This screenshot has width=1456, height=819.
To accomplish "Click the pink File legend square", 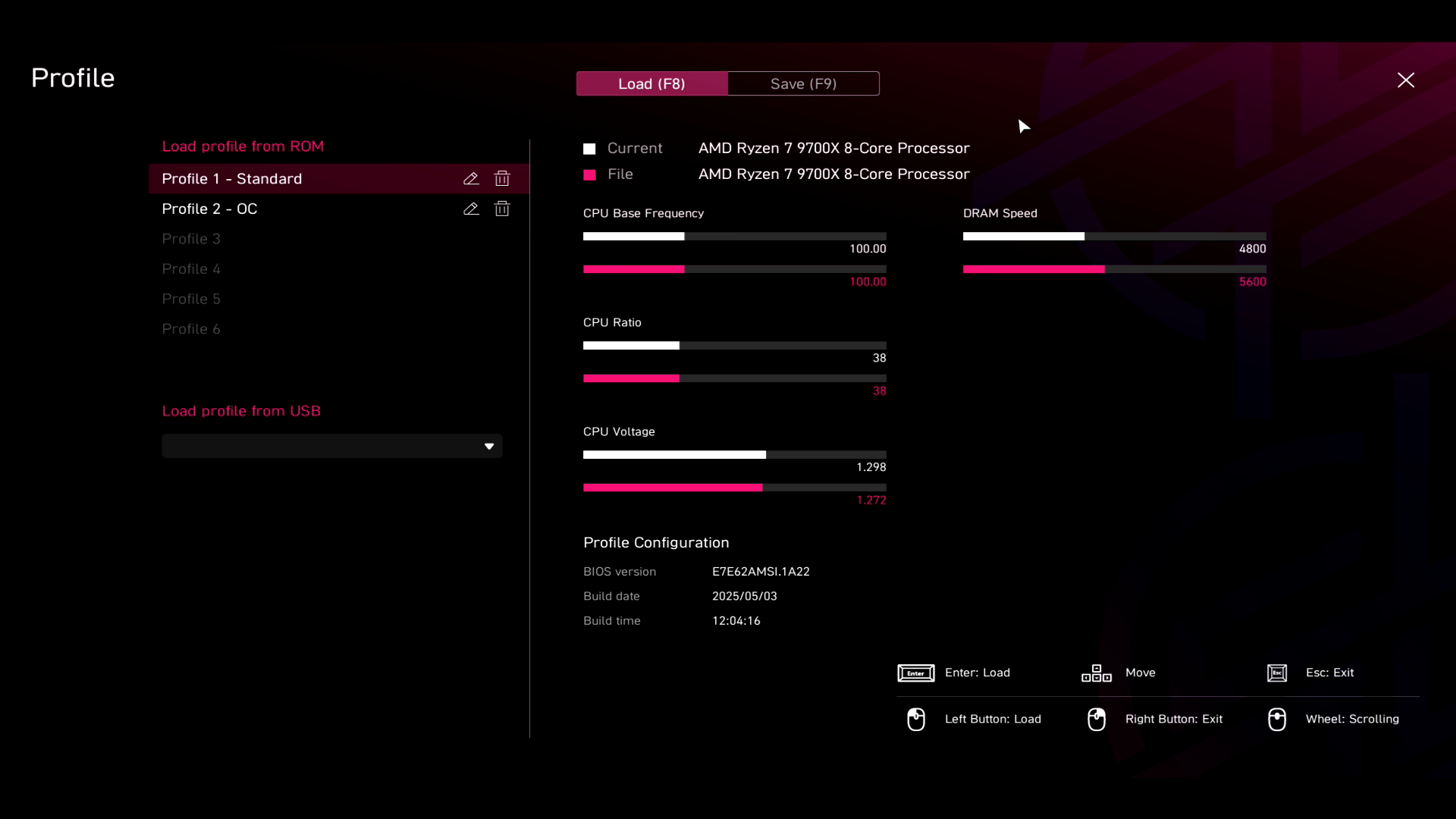I will pyautogui.click(x=589, y=175).
